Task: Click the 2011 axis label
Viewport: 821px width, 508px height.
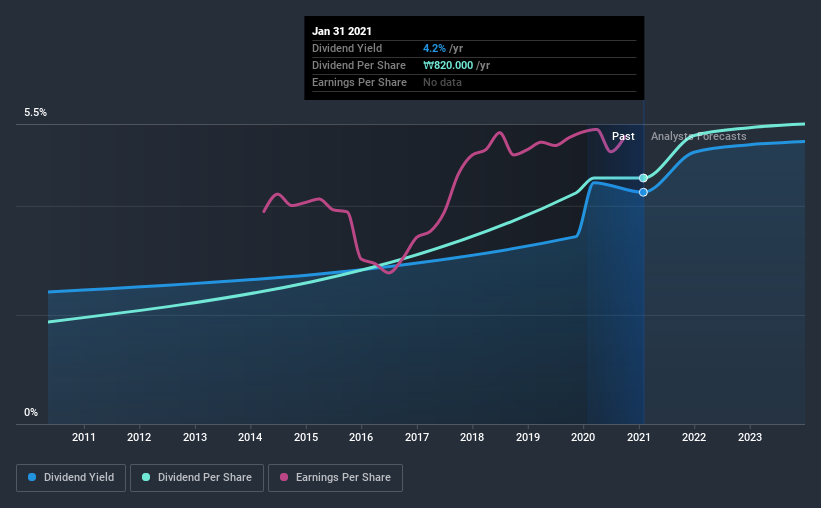Action: click(84, 437)
